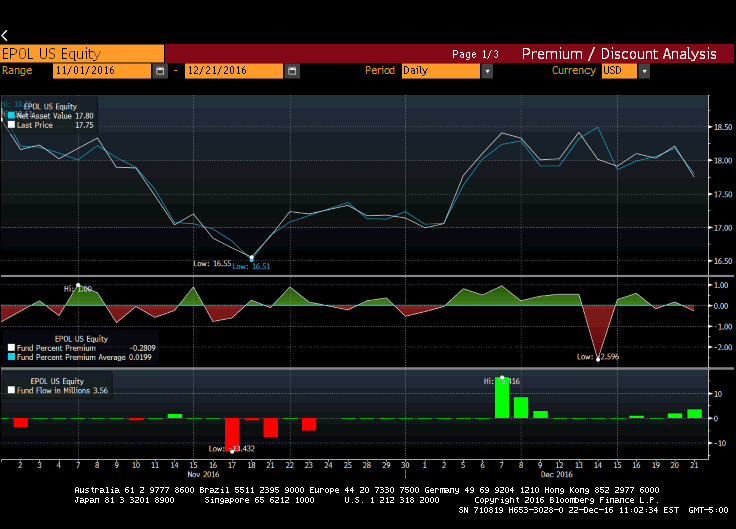Click the back arrow at top left
Image resolution: width=736 pixels, height=529 pixels.
(x=5, y=35)
